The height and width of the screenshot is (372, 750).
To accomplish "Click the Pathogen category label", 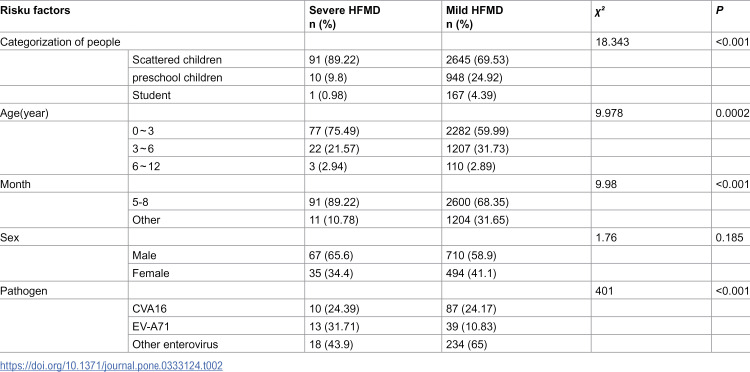I will tap(24, 291).
